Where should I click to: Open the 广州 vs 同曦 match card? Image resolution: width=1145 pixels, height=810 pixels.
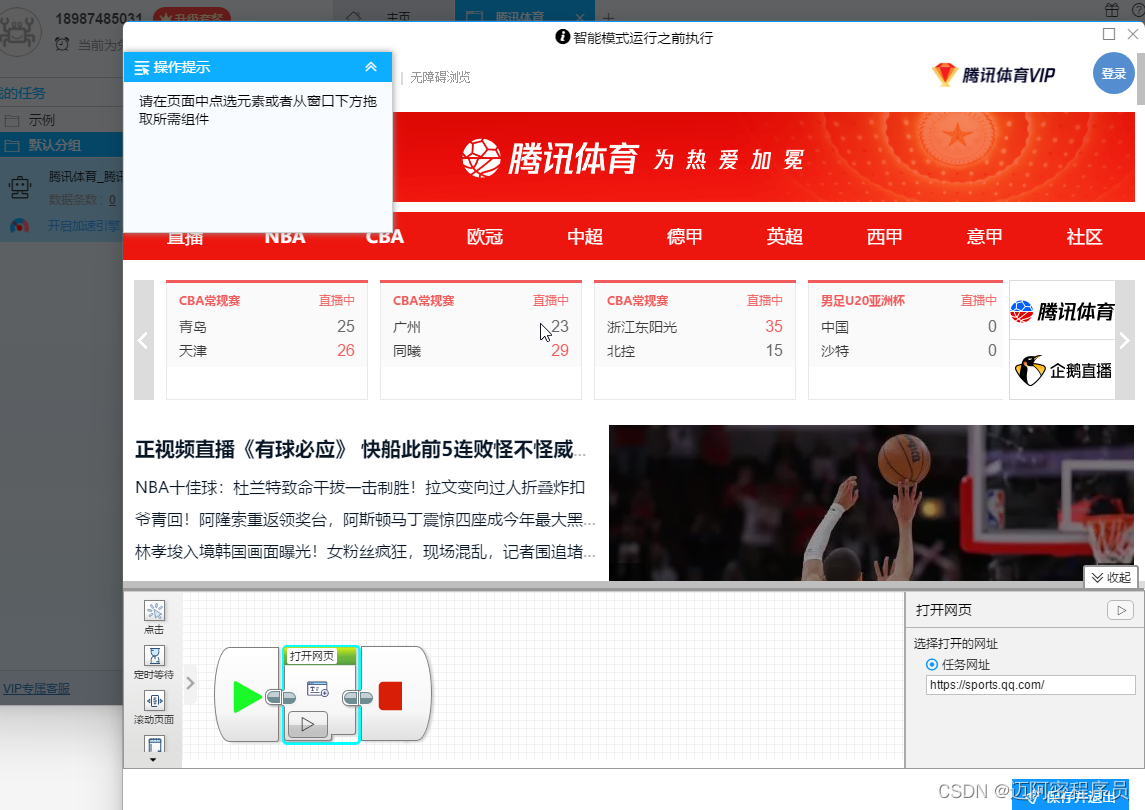point(480,340)
